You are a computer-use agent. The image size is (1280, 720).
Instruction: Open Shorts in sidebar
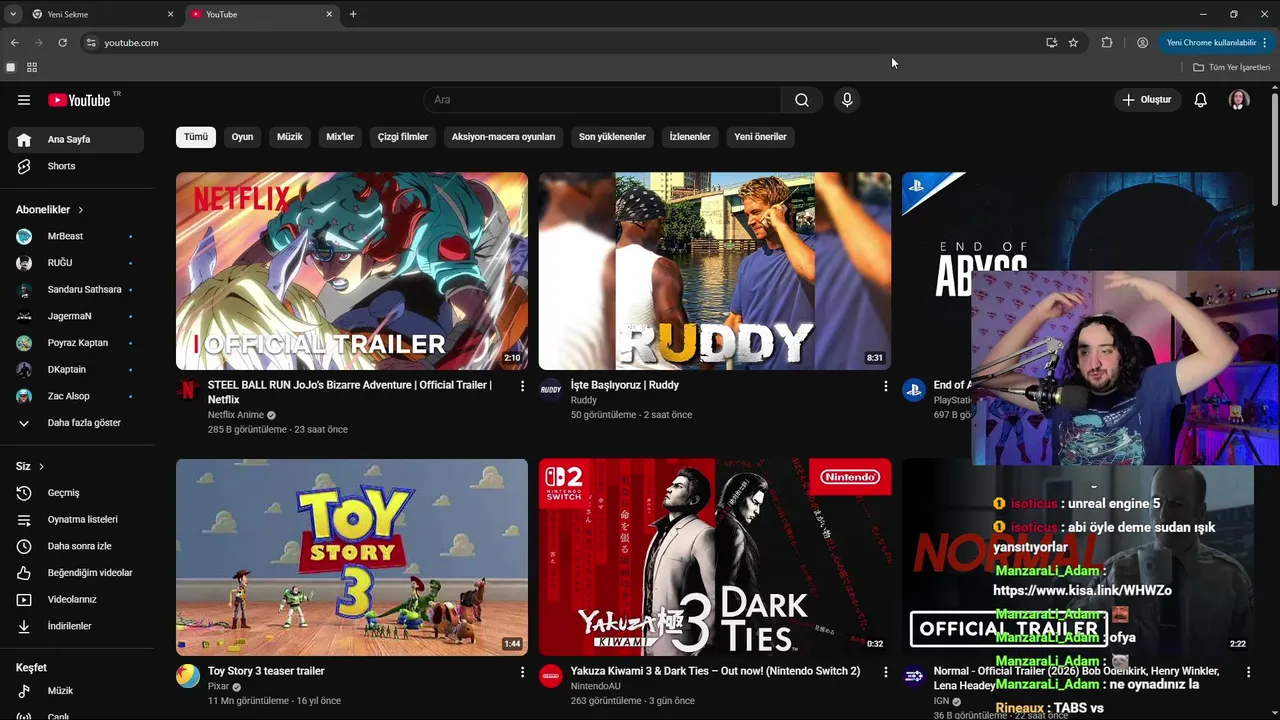[x=76, y=166]
